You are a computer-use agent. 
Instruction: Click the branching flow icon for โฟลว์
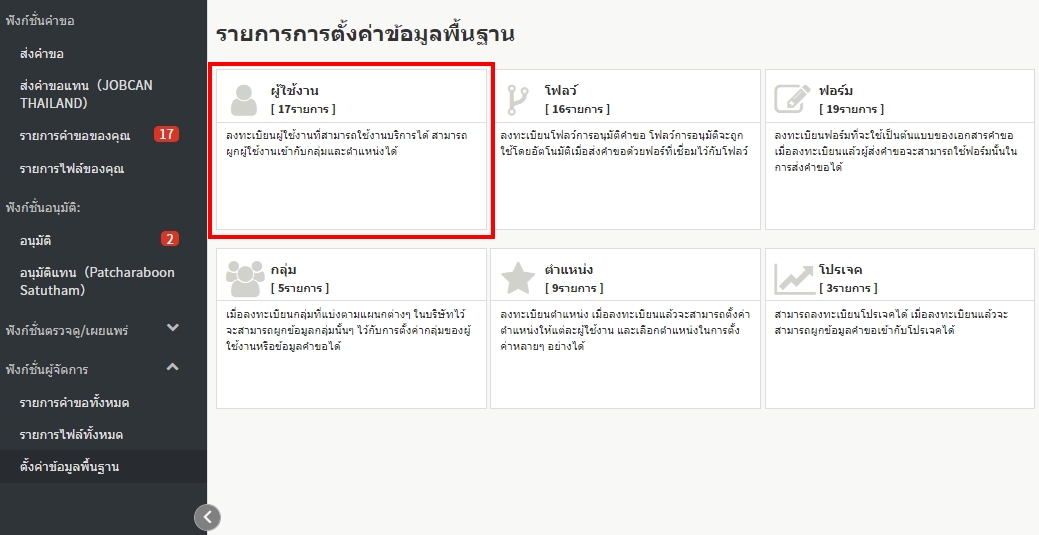(518, 99)
